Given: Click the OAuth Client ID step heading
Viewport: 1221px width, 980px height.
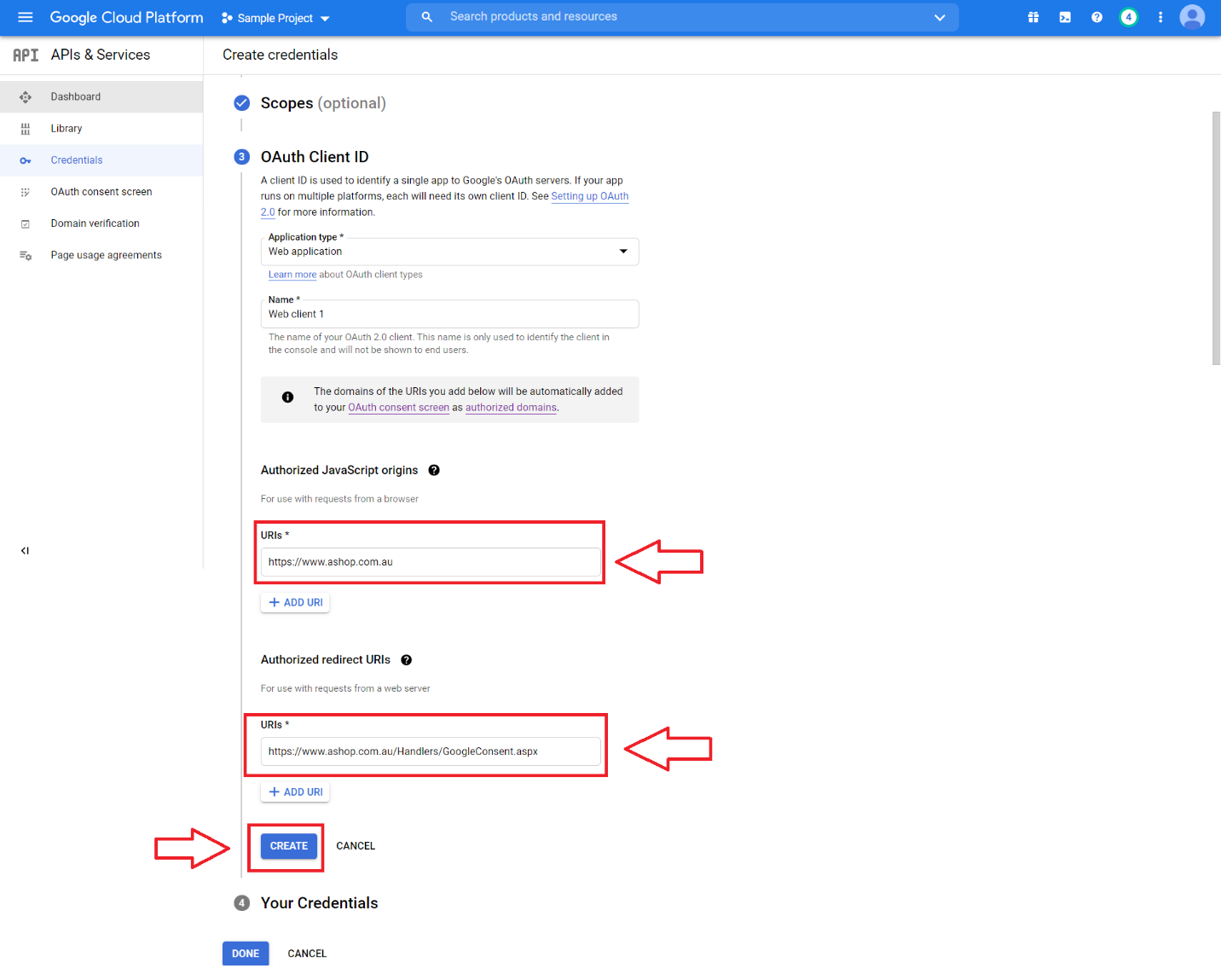Looking at the screenshot, I should [x=315, y=157].
